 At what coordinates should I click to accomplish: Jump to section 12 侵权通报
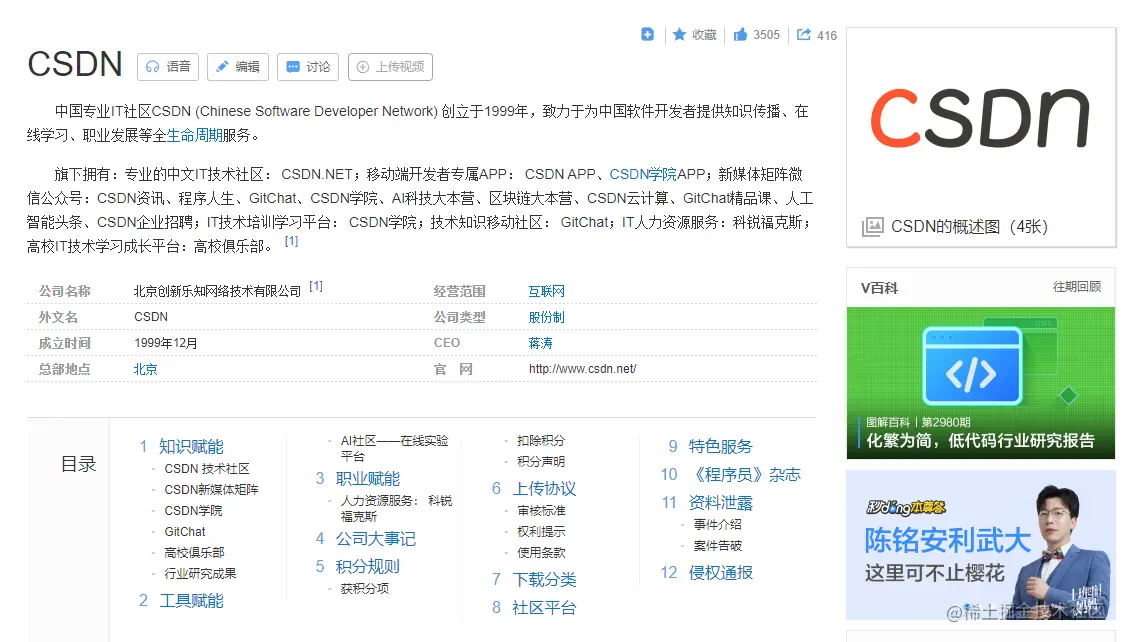720,572
